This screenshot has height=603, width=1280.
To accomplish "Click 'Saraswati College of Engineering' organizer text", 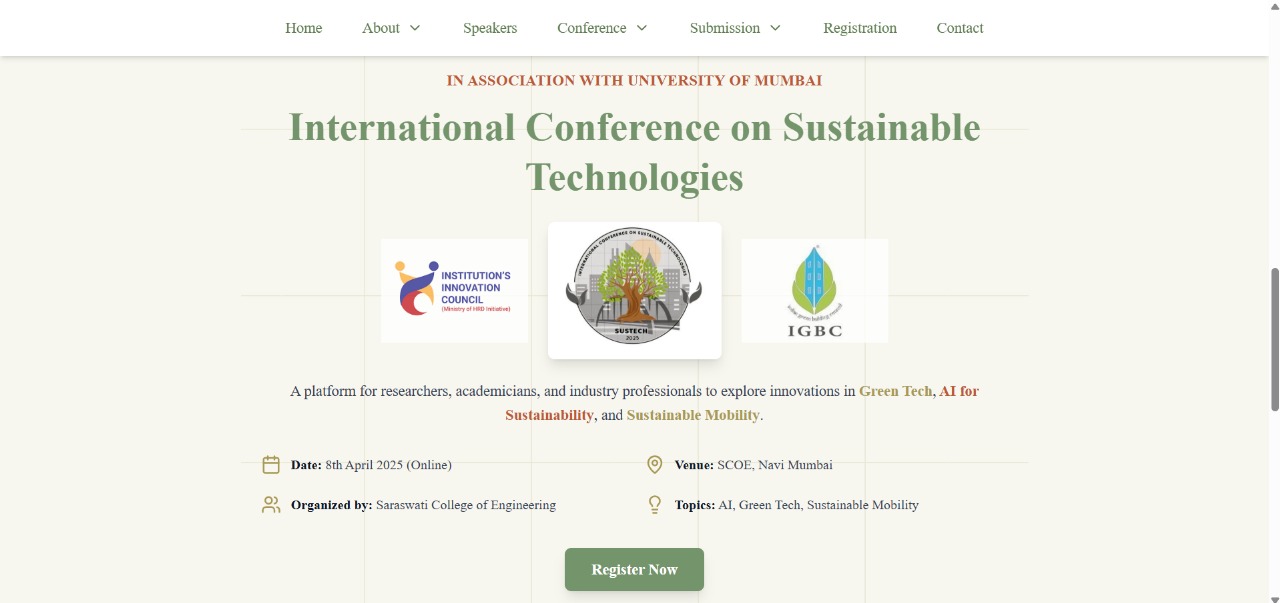I will 466,505.
